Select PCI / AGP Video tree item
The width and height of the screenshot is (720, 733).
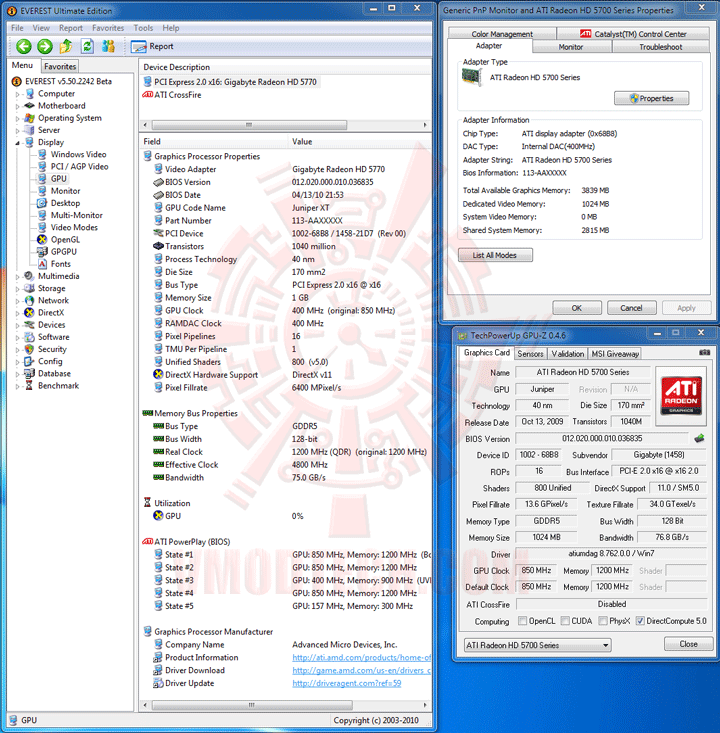pos(79,166)
